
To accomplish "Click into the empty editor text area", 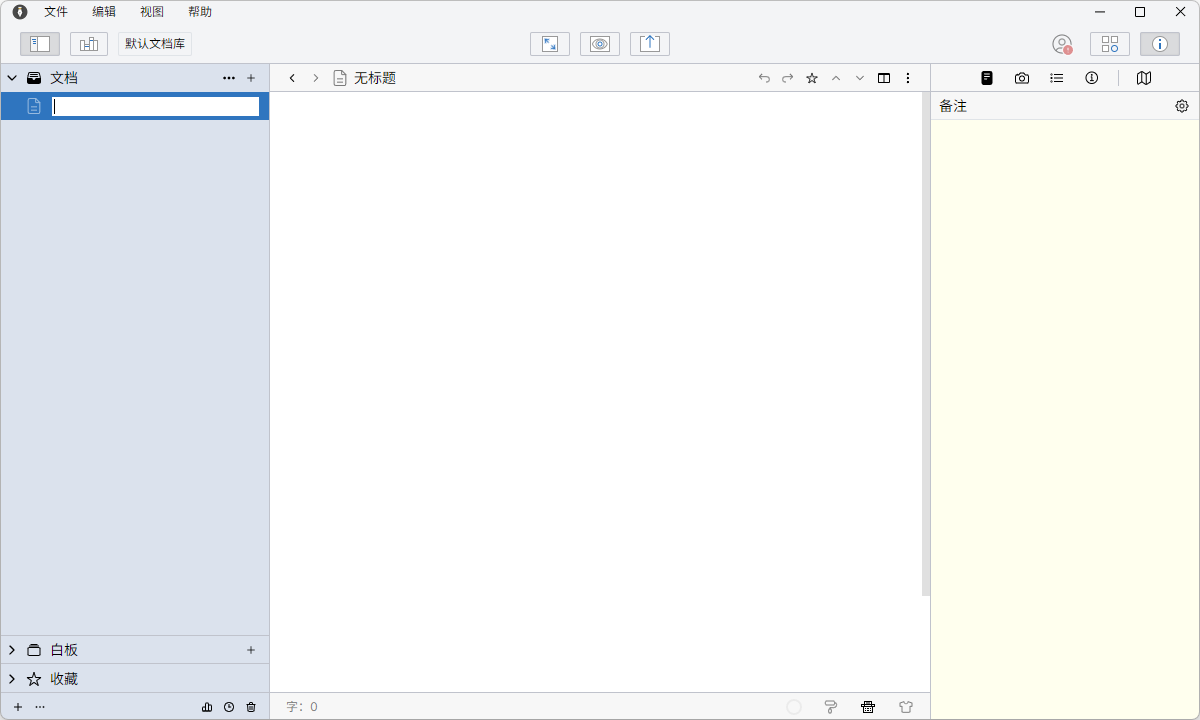I will coord(596,392).
